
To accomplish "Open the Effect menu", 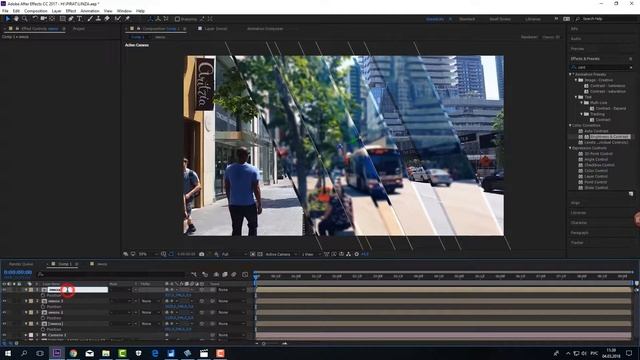I will click(71, 11).
